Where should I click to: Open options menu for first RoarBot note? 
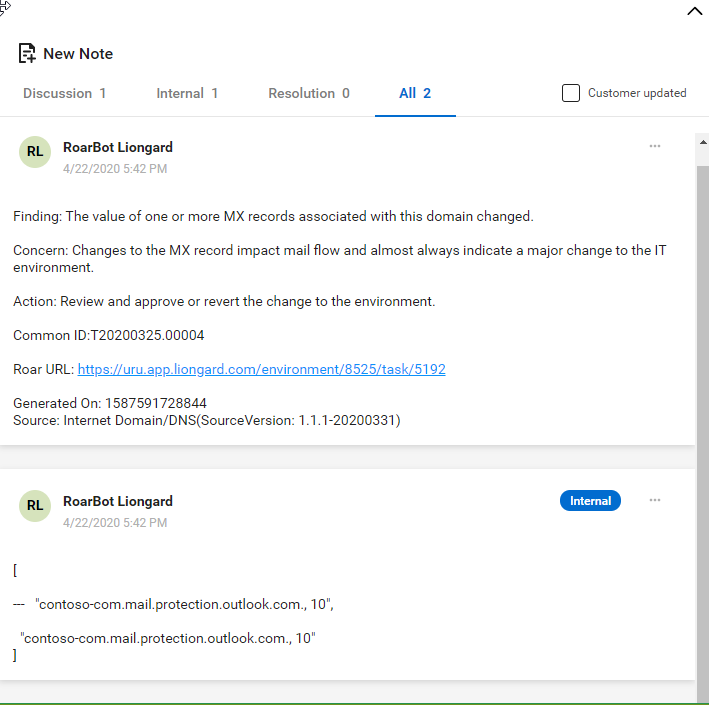[655, 146]
